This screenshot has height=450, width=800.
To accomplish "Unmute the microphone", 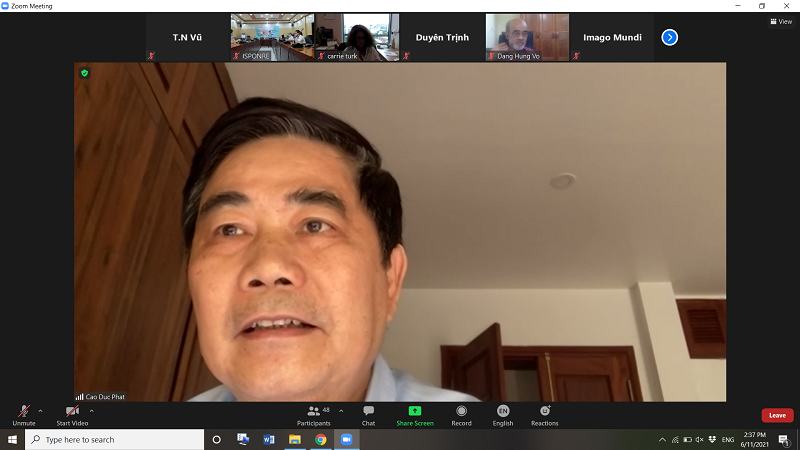I will [23, 412].
